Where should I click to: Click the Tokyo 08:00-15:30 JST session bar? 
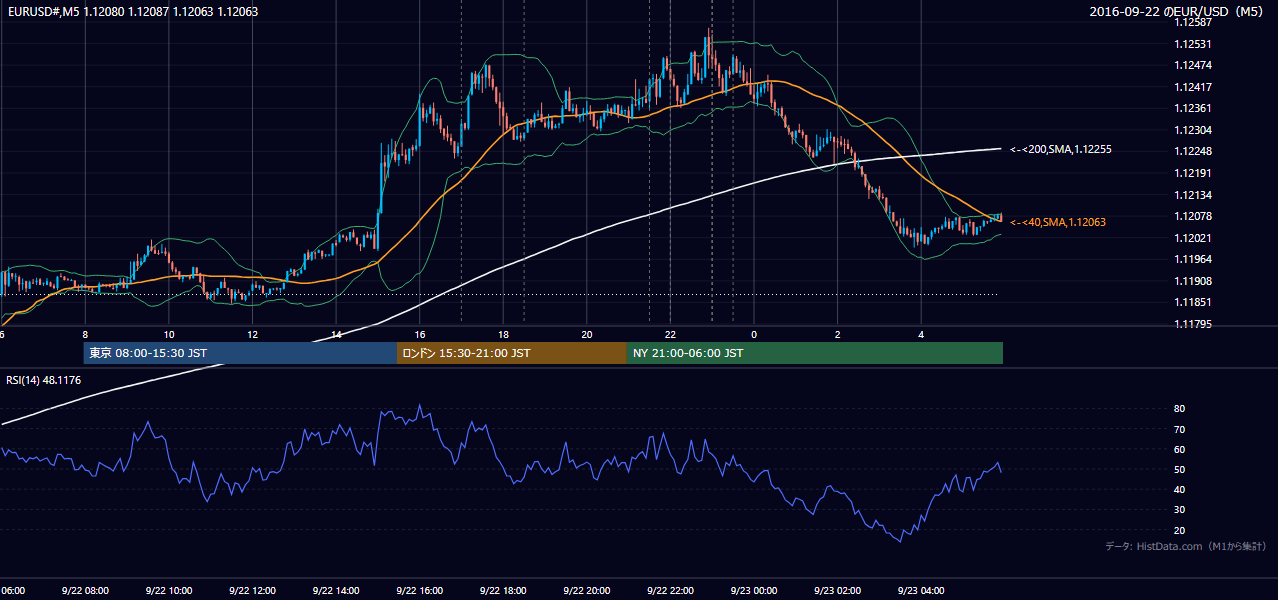tap(240, 353)
